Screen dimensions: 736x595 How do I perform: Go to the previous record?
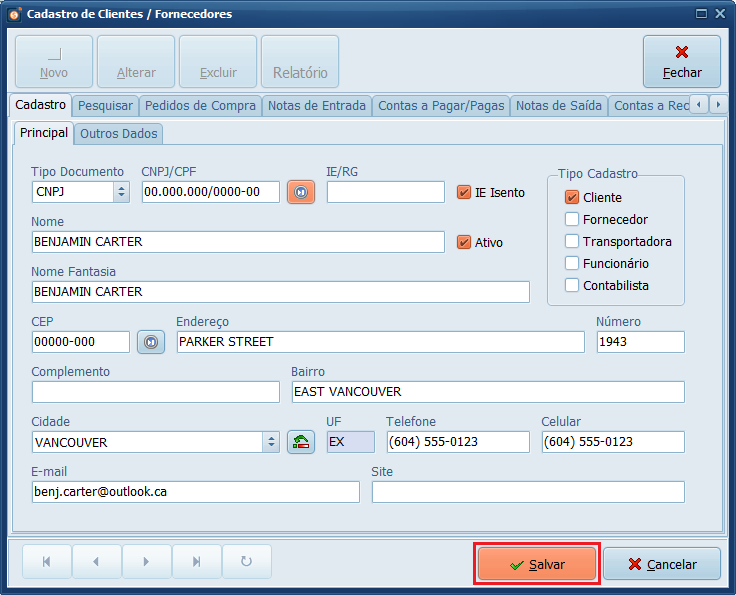(96, 562)
